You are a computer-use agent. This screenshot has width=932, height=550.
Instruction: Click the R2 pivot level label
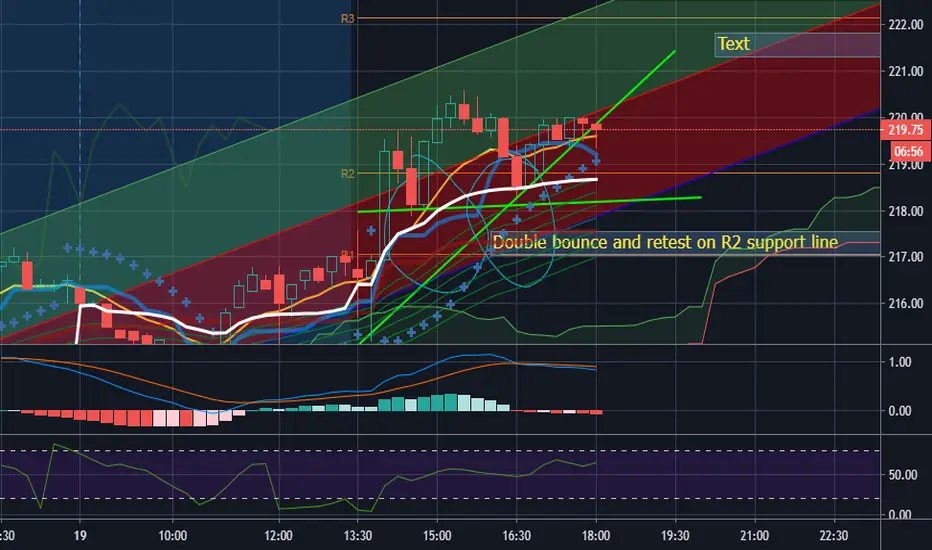[x=347, y=174]
